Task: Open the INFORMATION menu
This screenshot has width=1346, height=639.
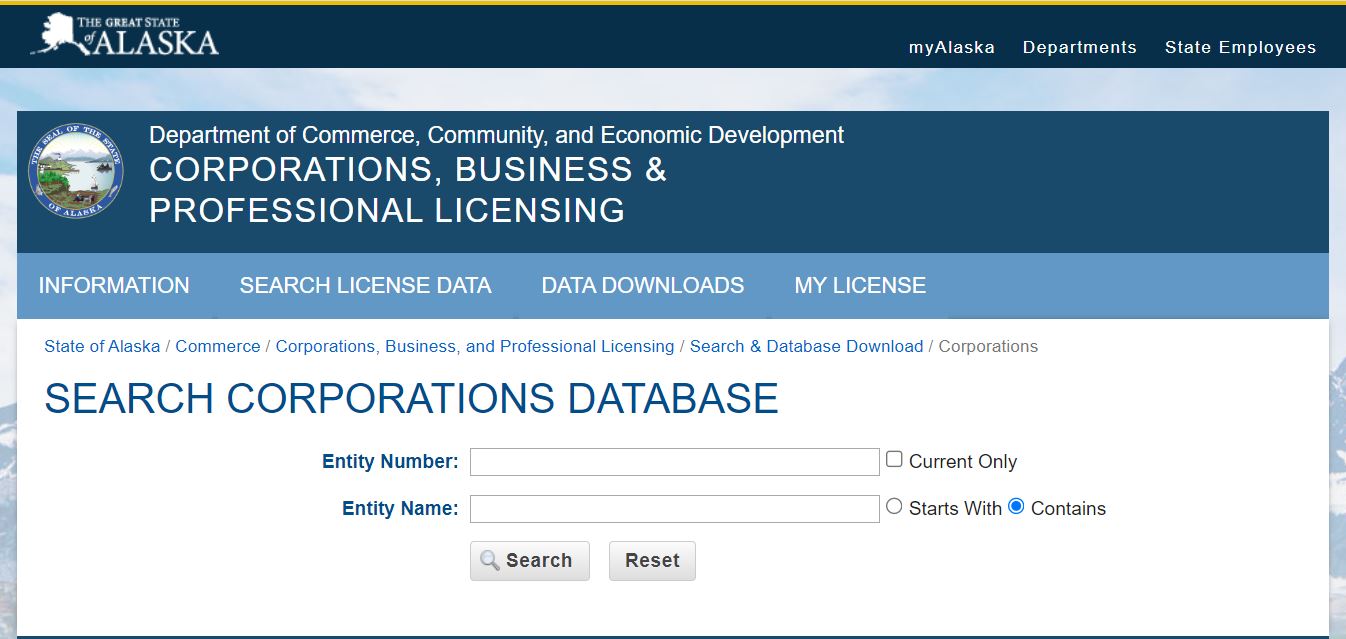Action: [x=114, y=286]
